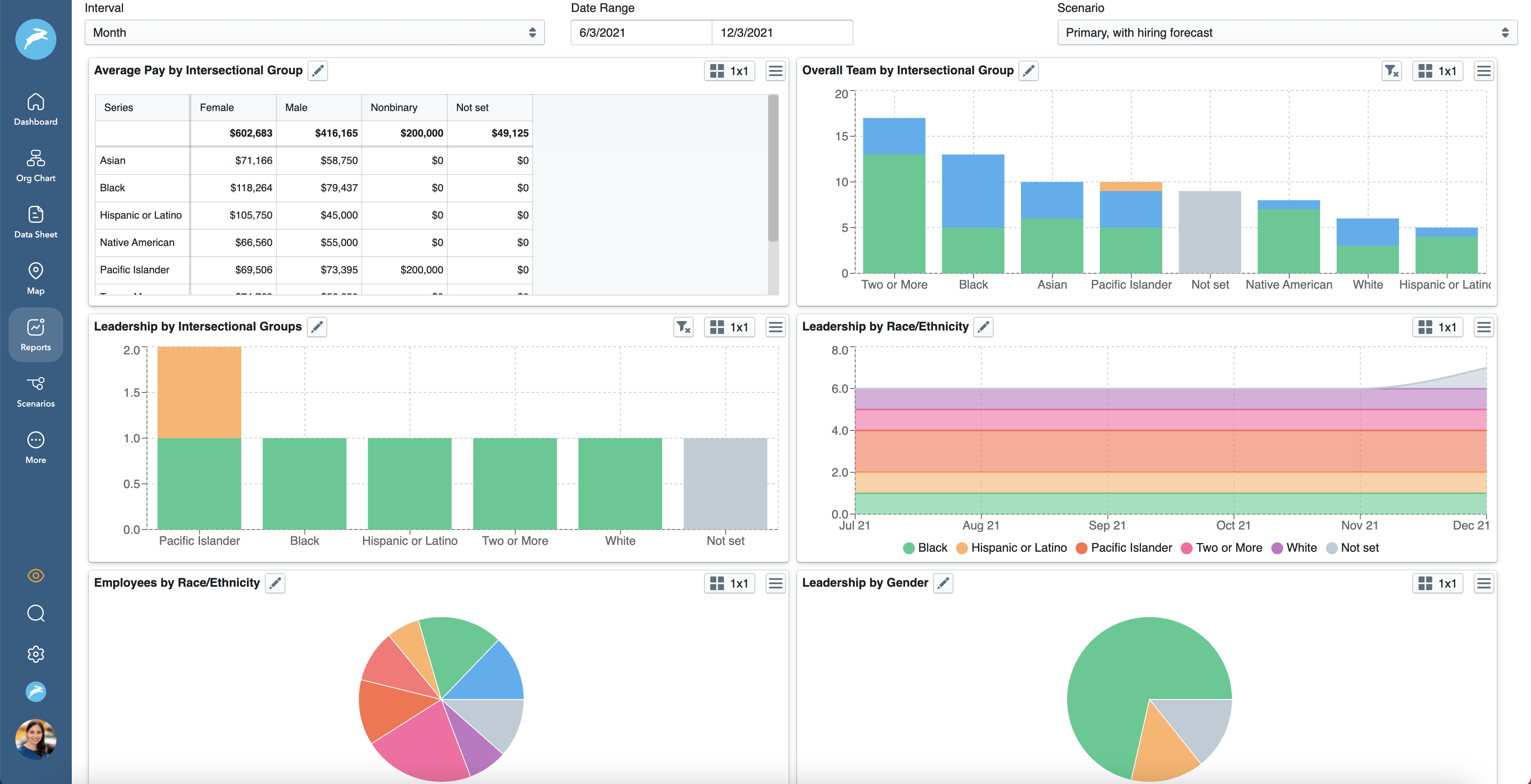The height and width of the screenshot is (784, 1531).
Task: Change grid size via 1x1 on Leadership by Gender
Action: (1438, 583)
